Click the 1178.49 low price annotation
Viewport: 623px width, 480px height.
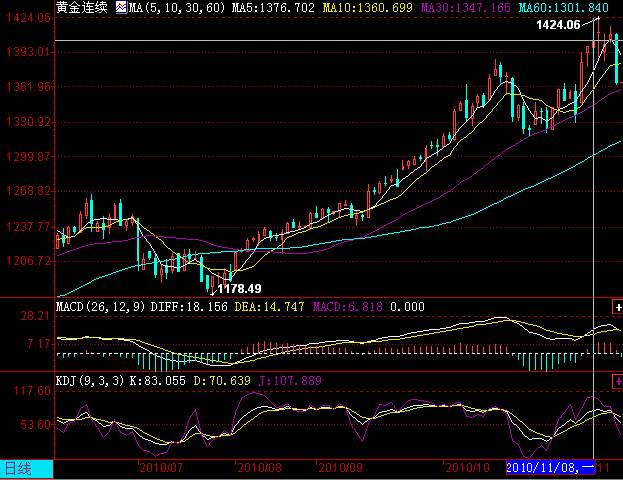[240, 288]
